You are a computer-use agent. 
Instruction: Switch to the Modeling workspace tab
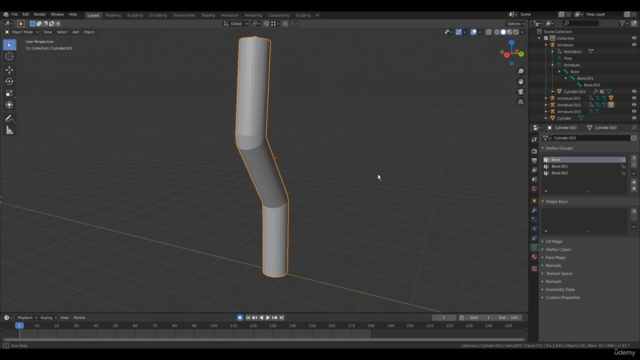tap(113, 15)
